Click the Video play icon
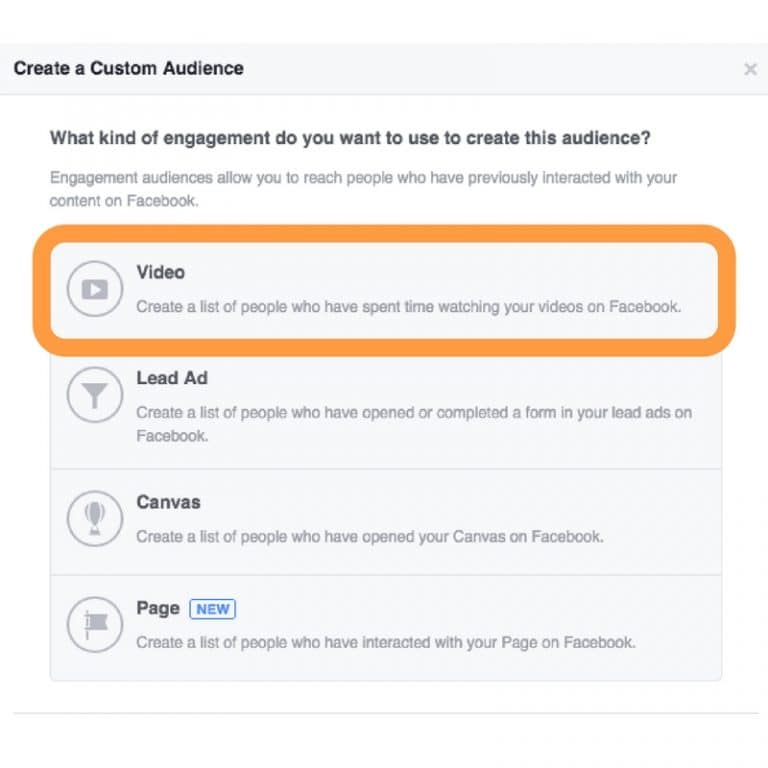 [93, 289]
